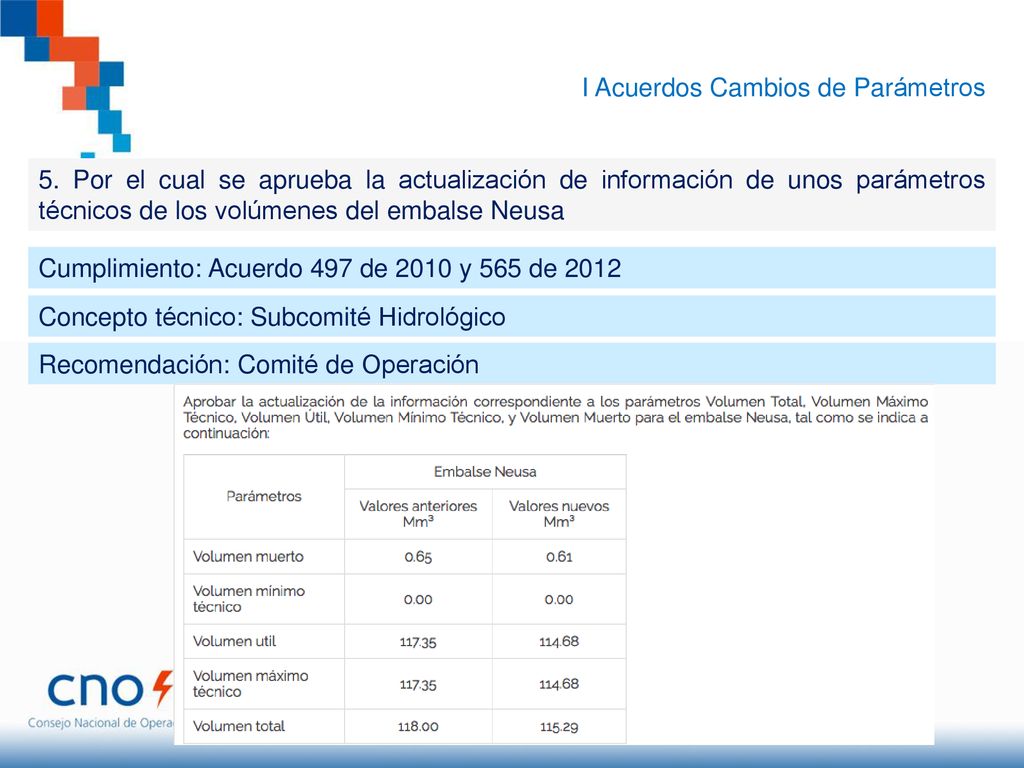1024x768 pixels.
Task: Select the 'Volumen total' row label
Action: (239, 726)
